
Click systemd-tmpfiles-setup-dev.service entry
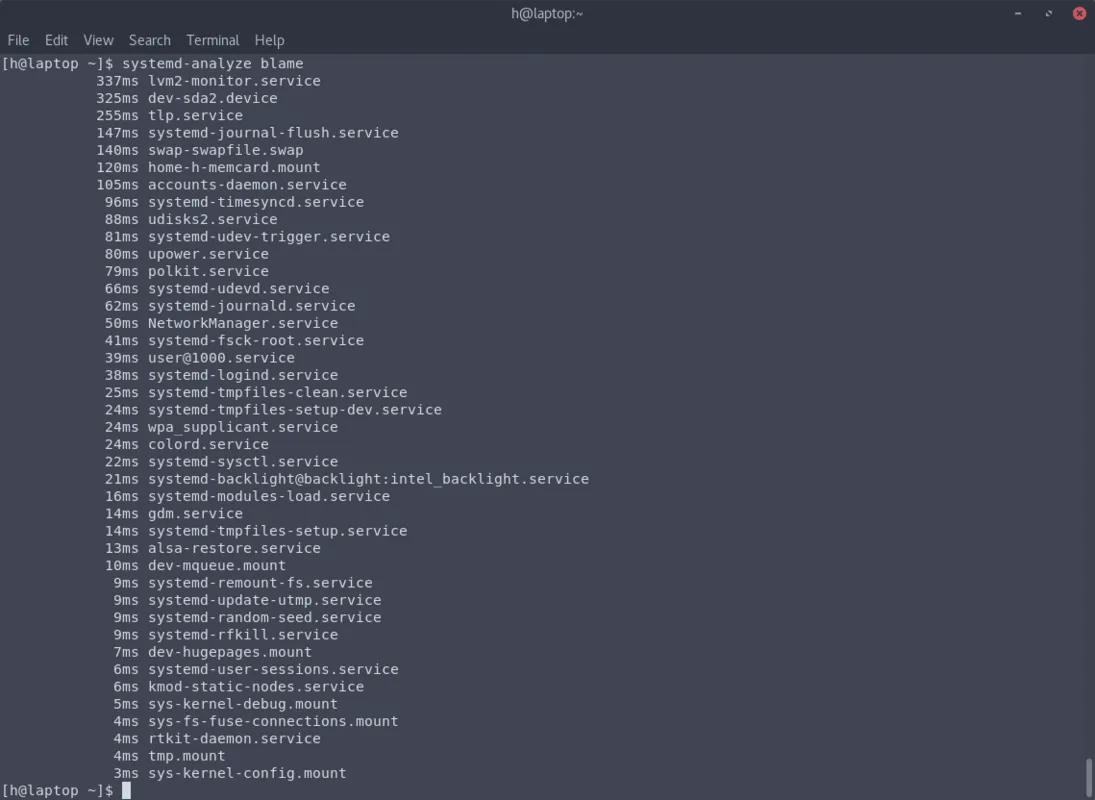[x=273, y=410]
